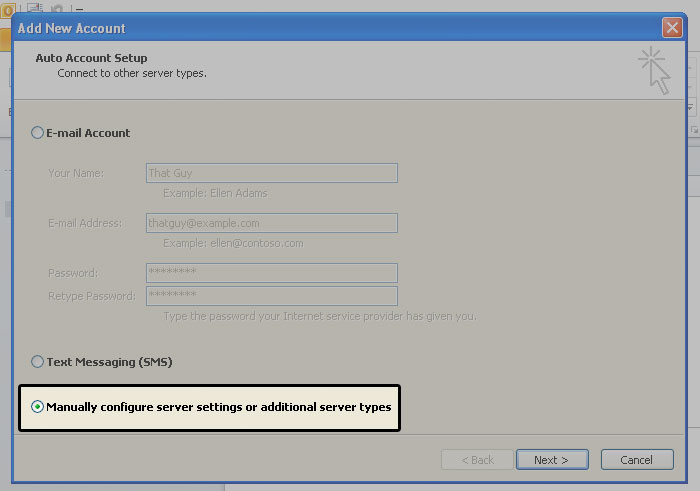Click the 'Example: Ellen Adams' hint text

click(215, 193)
